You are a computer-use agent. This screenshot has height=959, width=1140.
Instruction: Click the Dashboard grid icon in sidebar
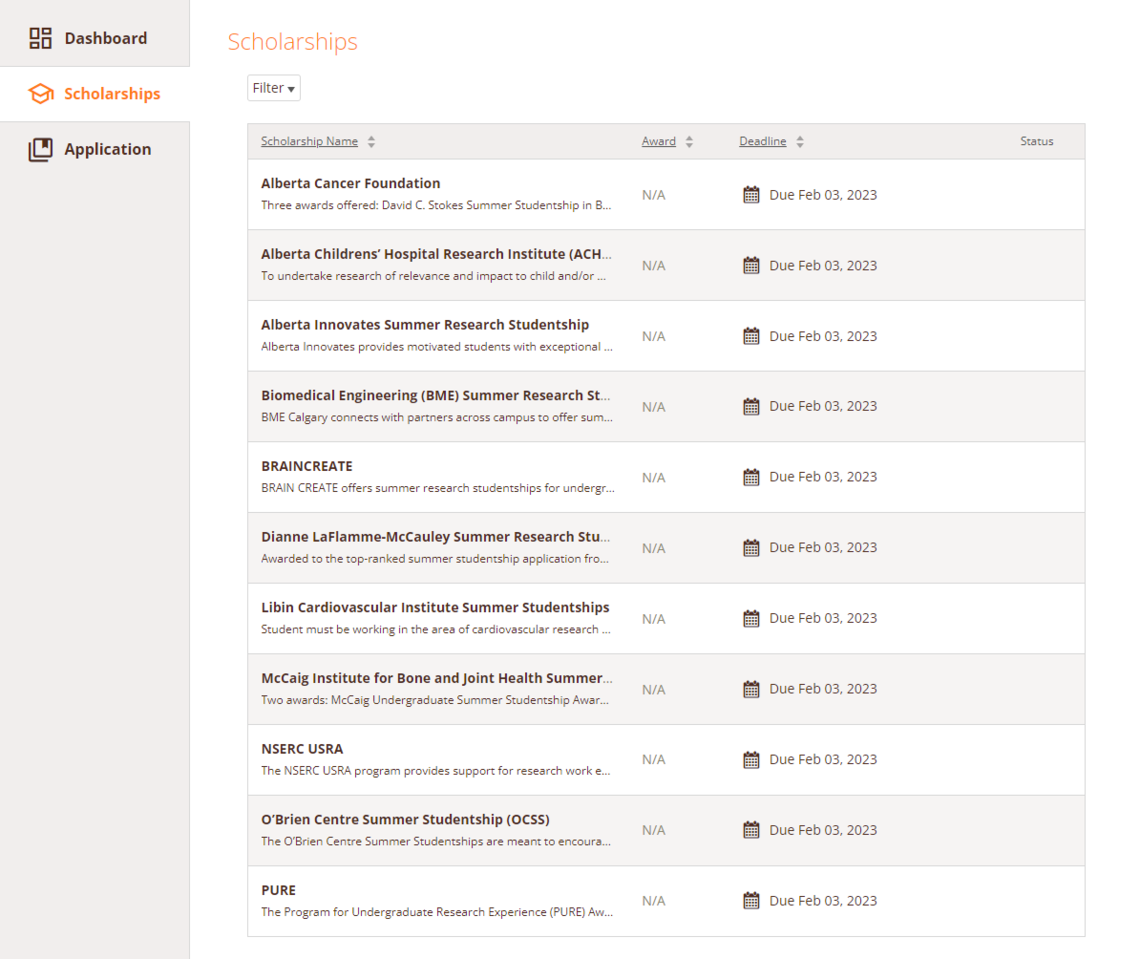click(x=41, y=37)
